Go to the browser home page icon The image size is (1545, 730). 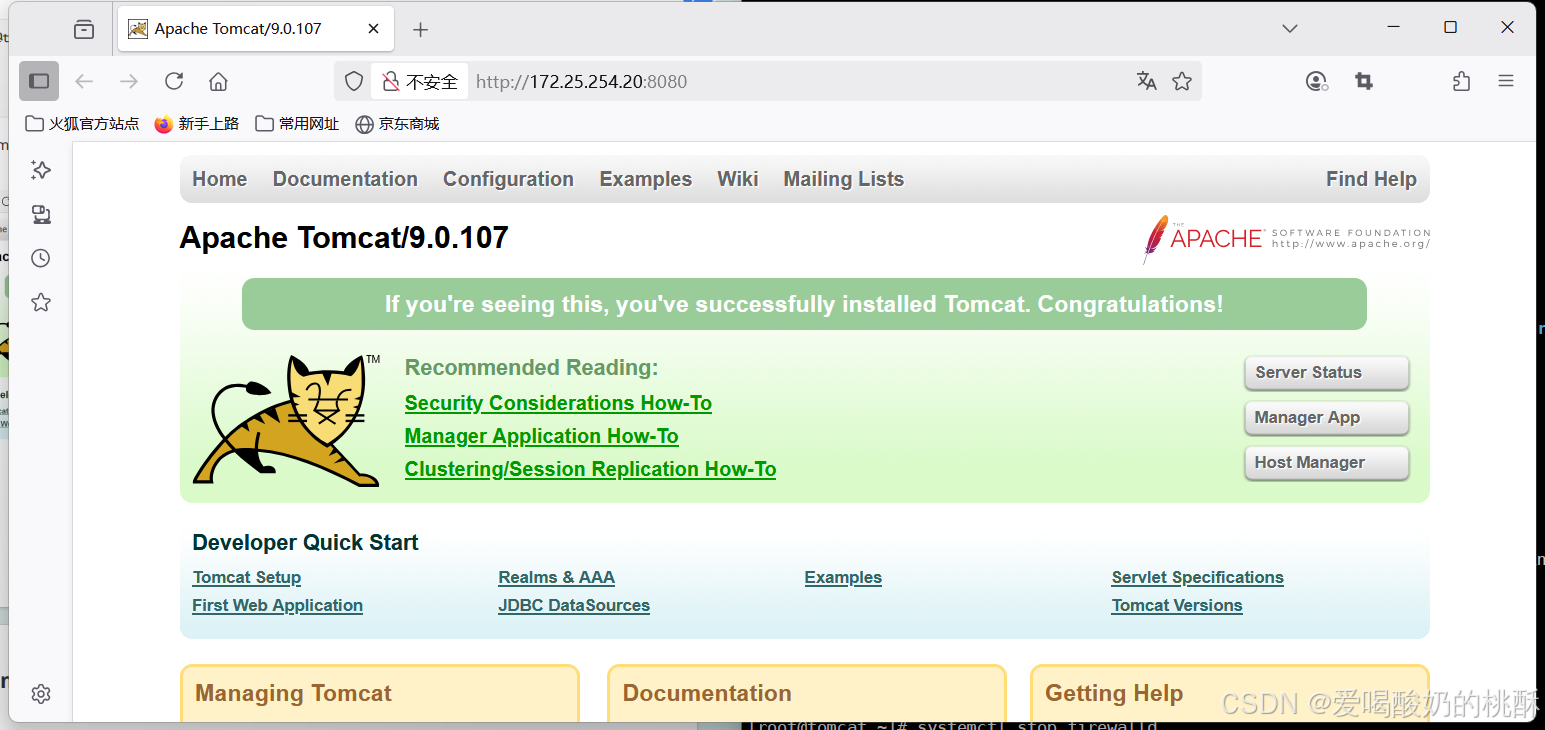218,81
